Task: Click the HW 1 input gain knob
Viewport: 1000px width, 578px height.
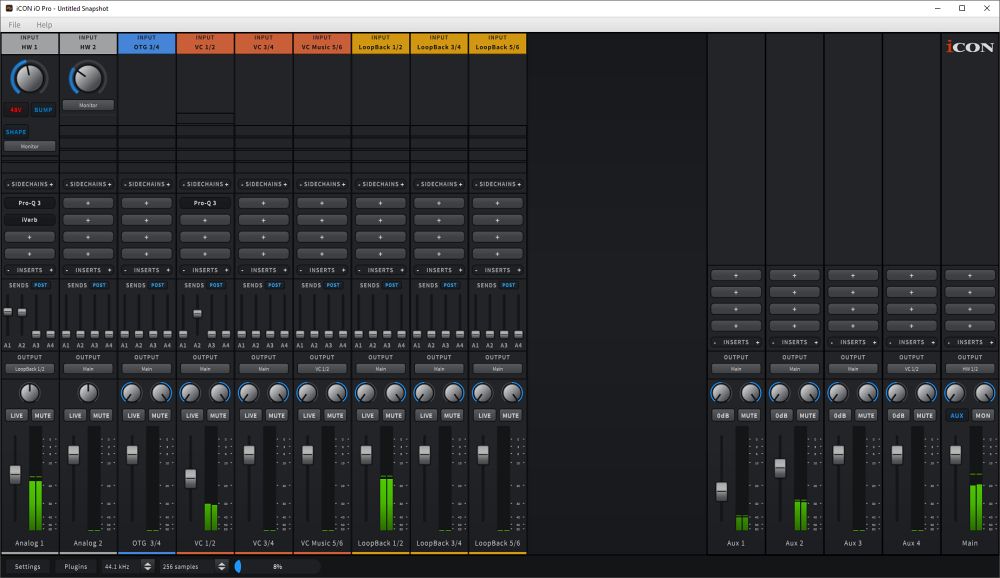Action: point(29,77)
